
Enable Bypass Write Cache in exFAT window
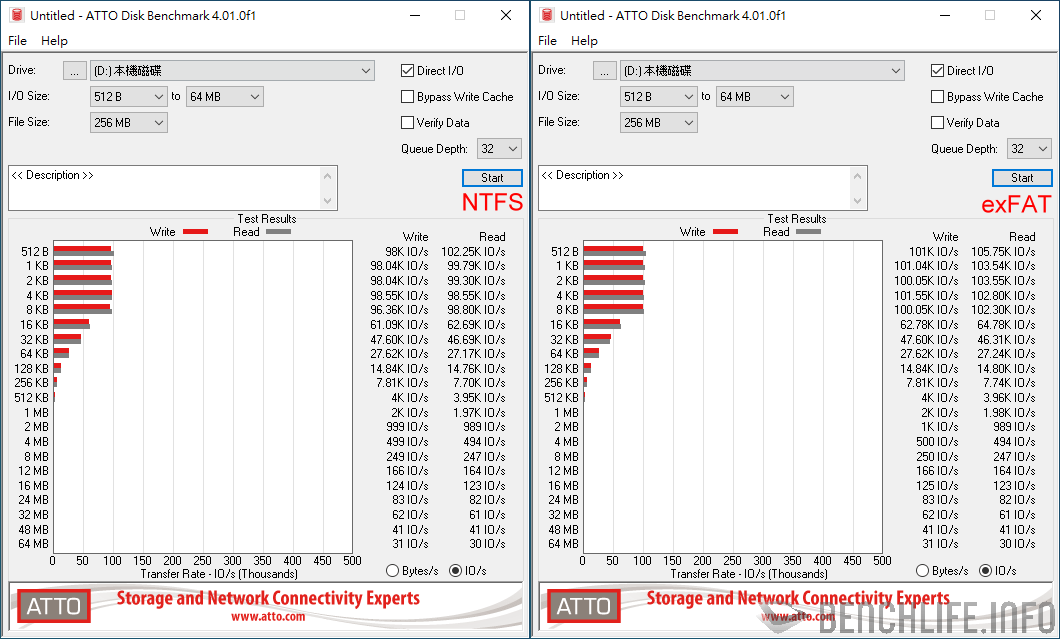(937, 97)
